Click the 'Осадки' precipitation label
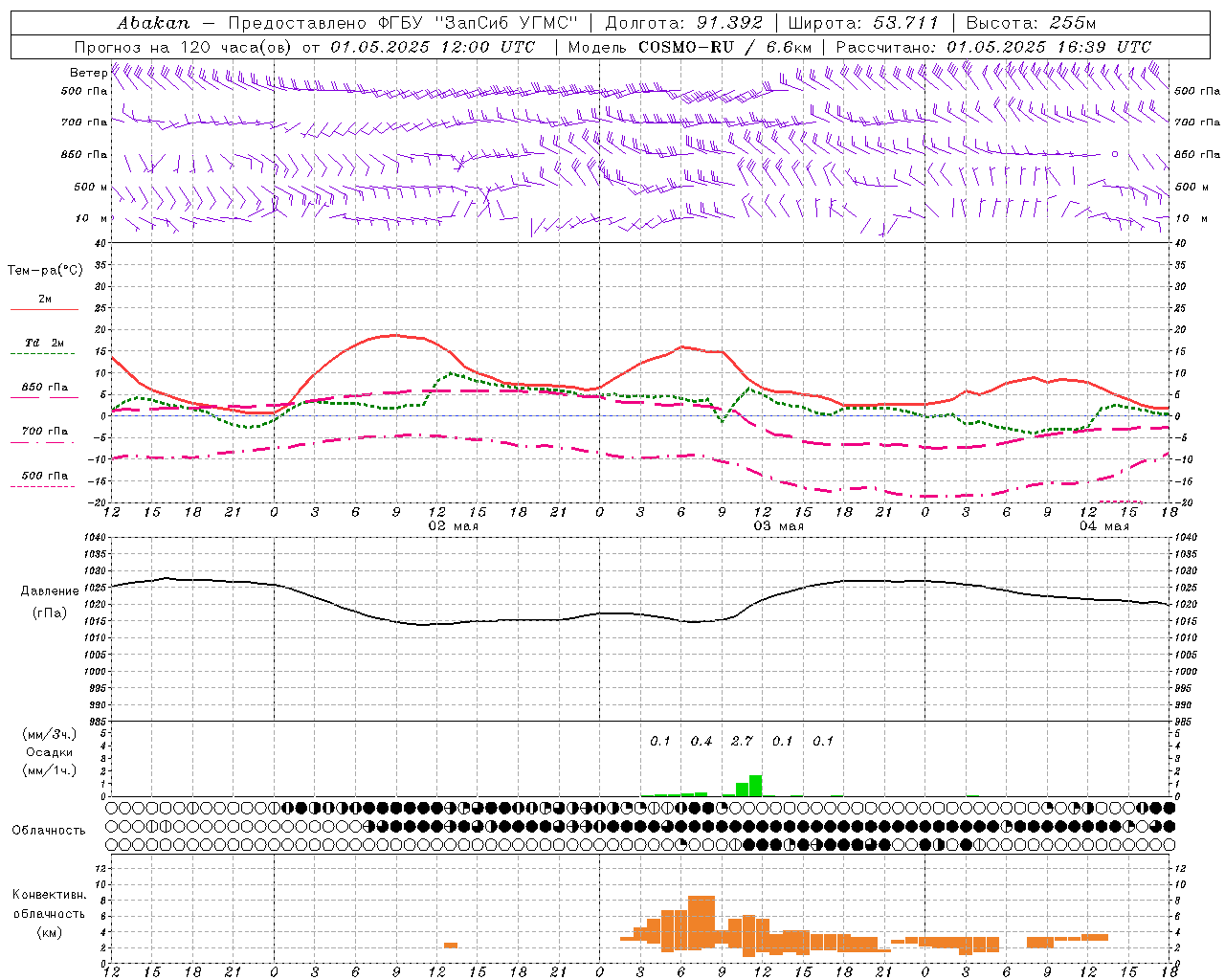 (x=50, y=752)
